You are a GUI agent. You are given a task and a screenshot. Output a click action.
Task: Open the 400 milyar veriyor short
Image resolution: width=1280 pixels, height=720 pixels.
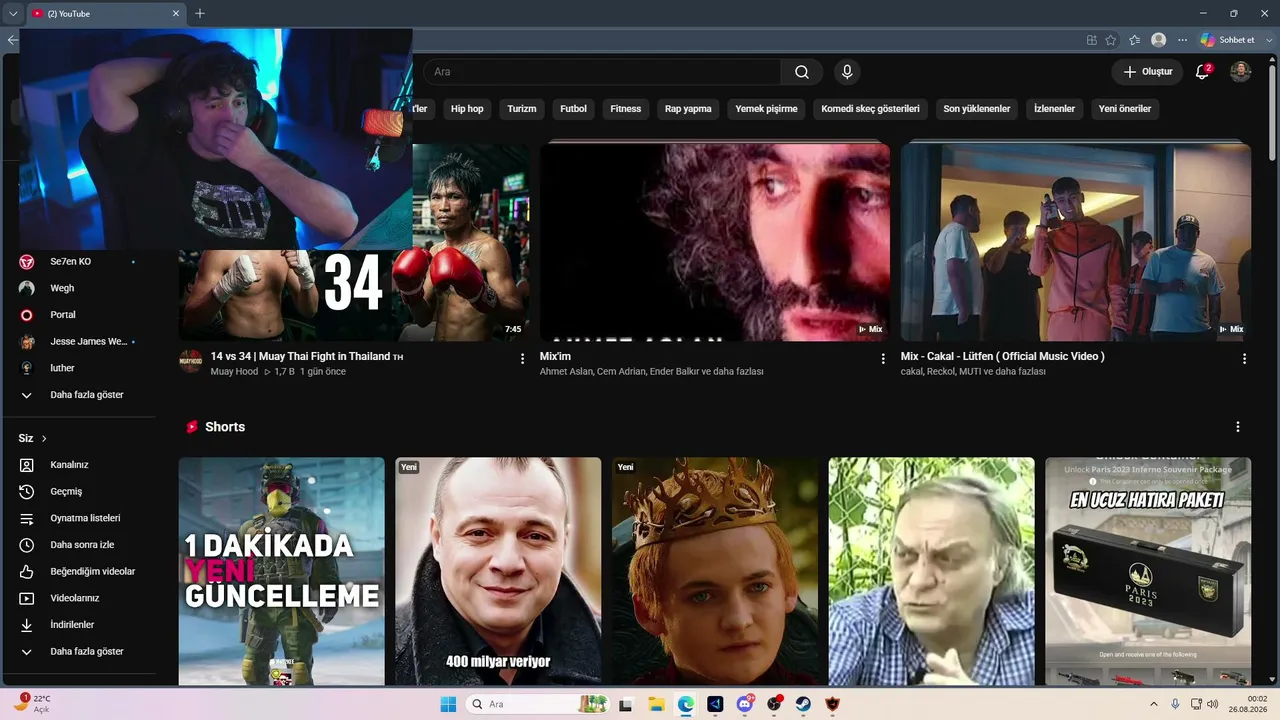point(498,571)
